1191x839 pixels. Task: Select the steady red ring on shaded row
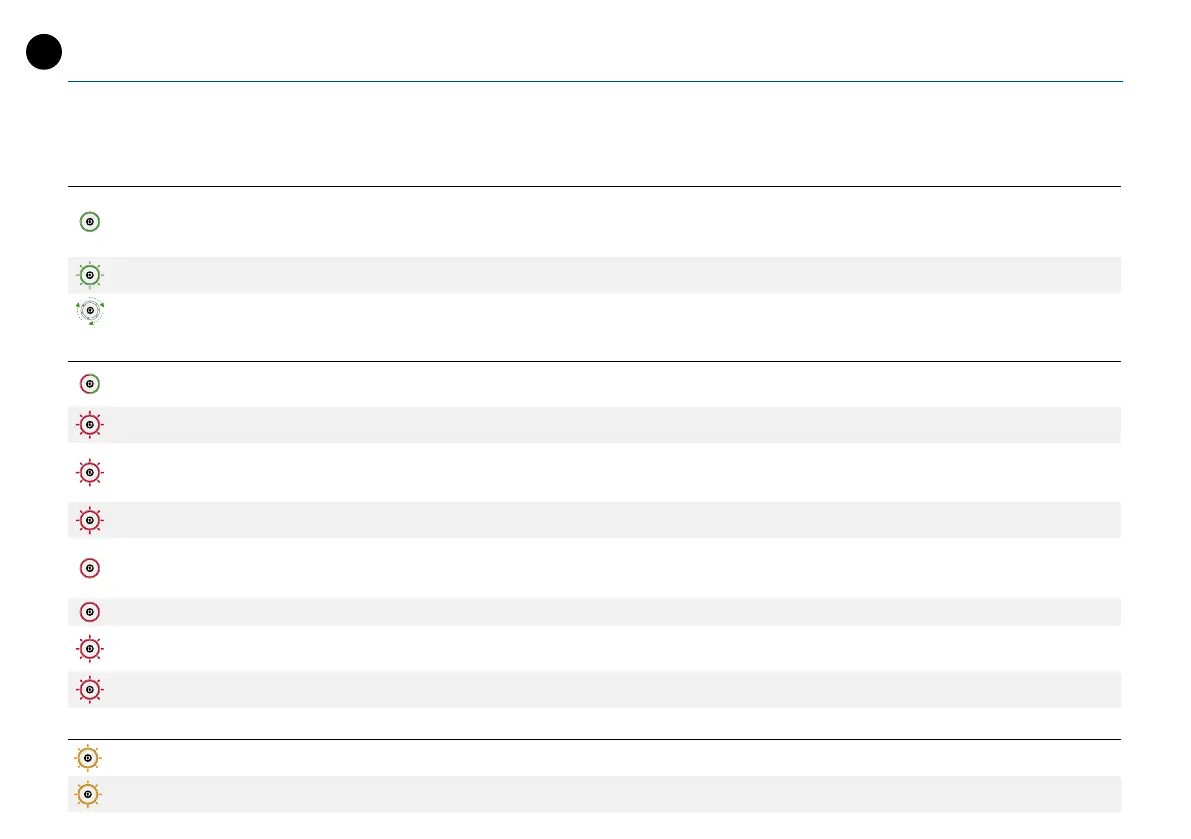click(x=90, y=612)
